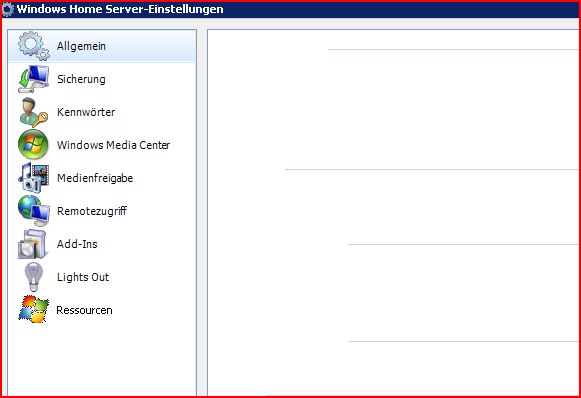Click the Medienfreigabe media icon

34,178
